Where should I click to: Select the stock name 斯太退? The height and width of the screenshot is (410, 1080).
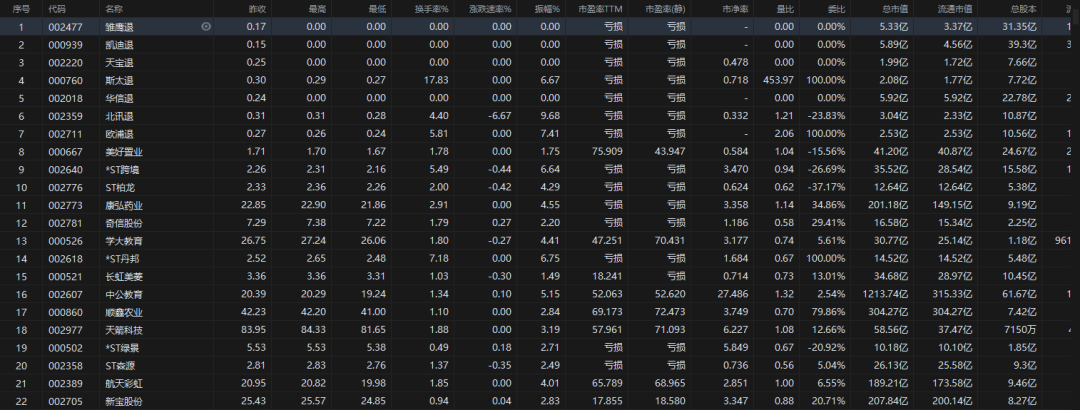pos(119,80)
